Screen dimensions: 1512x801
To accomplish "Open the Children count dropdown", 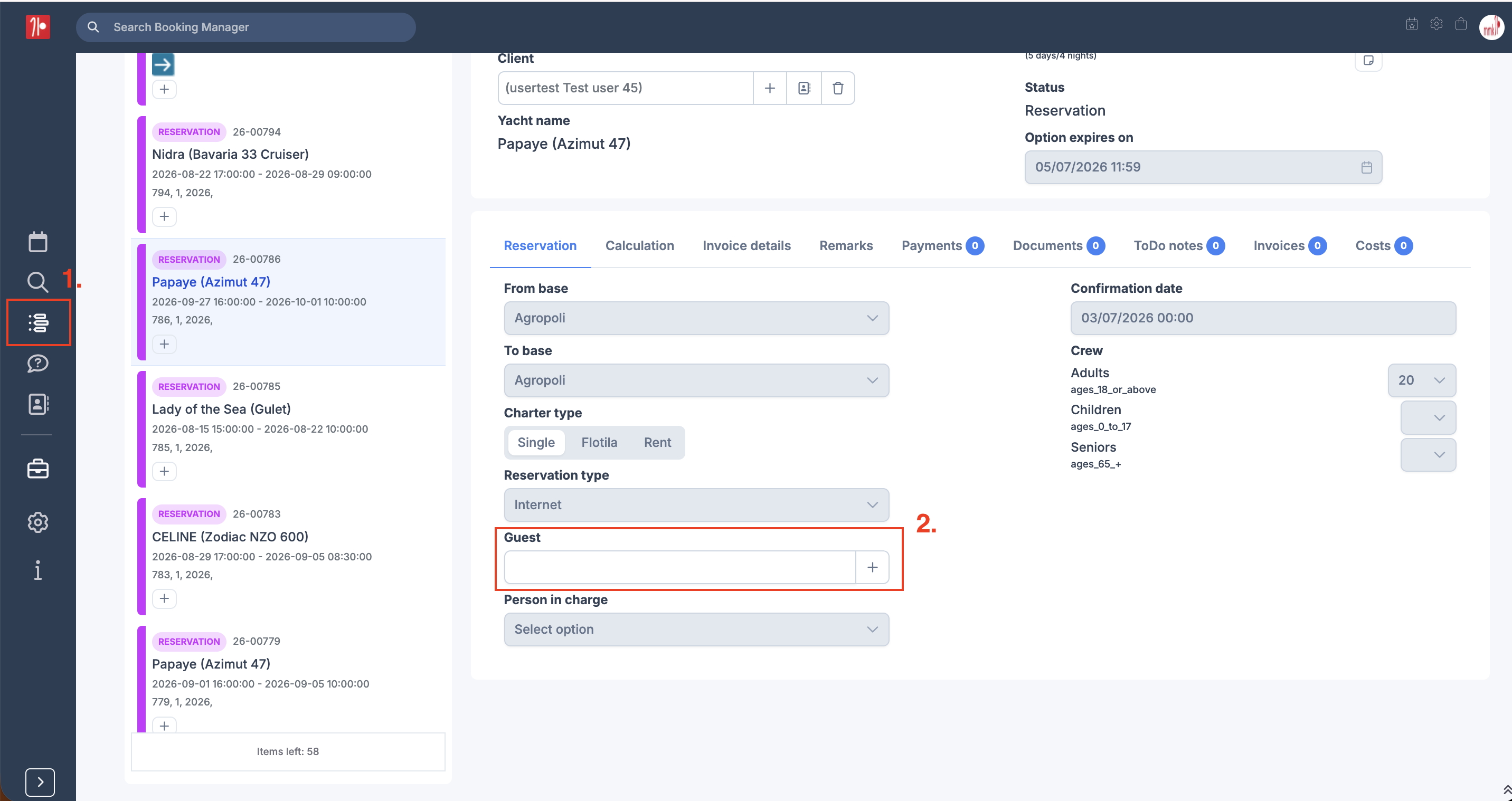I will pyautogui.click(x=1428, y=417).
